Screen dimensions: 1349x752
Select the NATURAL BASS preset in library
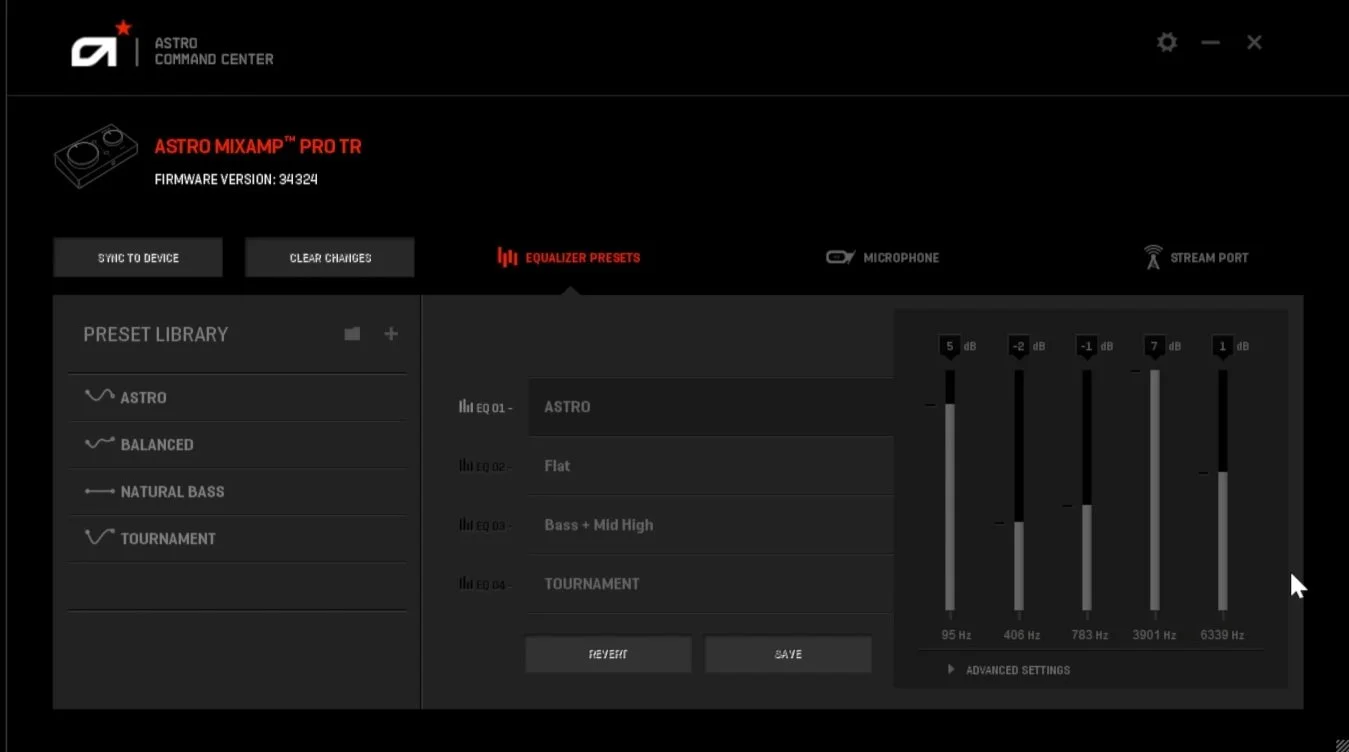pyautogui.click(x=237, y=491)
